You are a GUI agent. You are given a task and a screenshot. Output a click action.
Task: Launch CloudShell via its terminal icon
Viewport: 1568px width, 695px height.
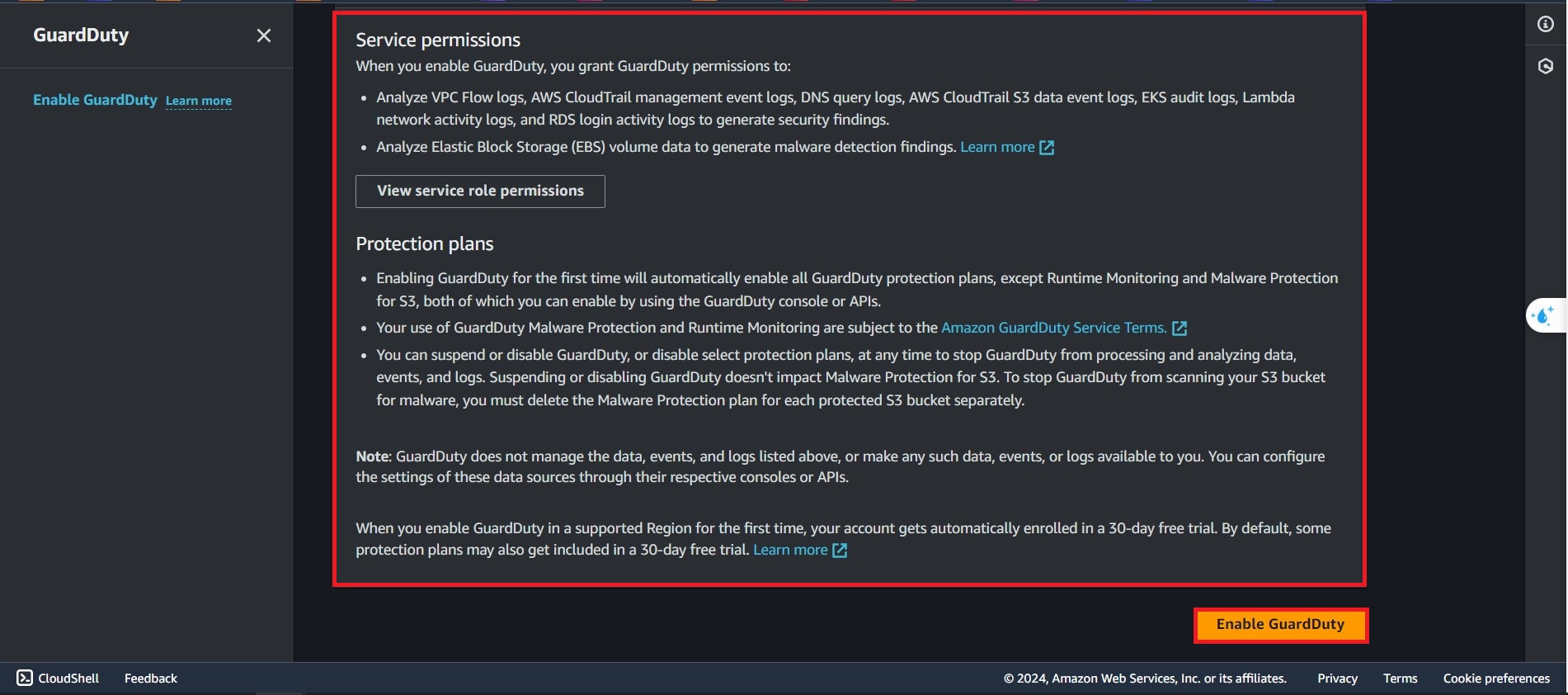pos(25,678)
